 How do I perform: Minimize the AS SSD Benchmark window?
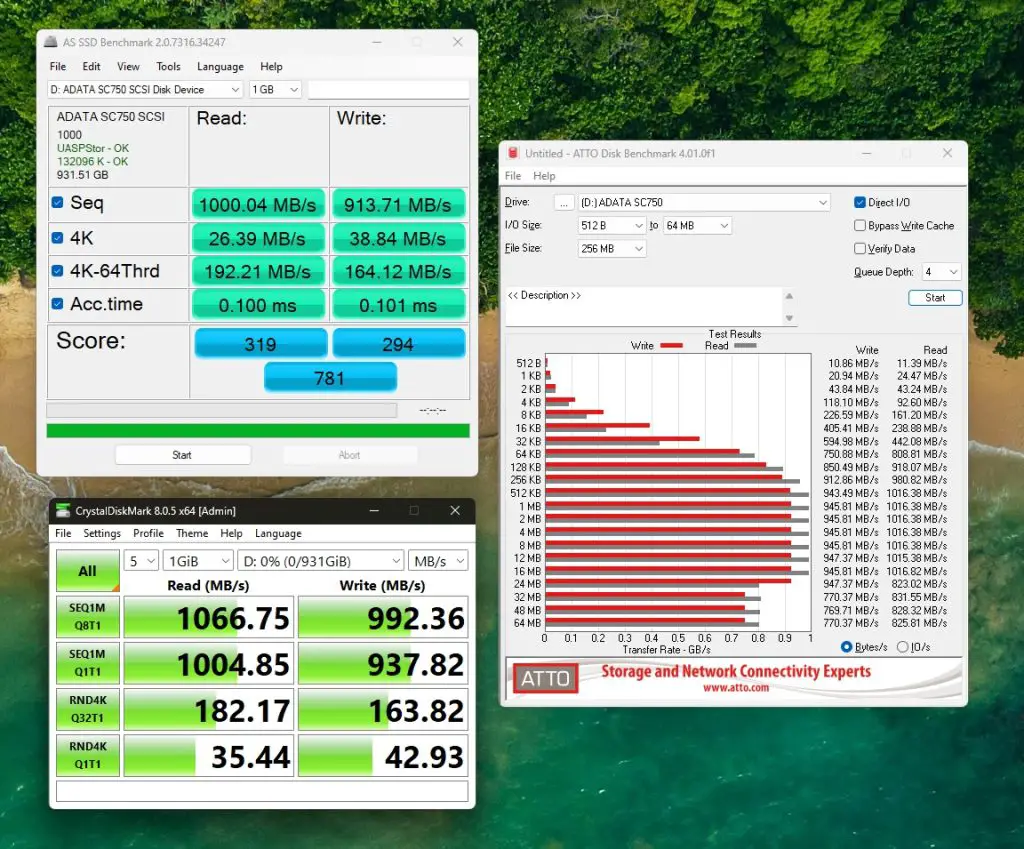click(377, 42)
